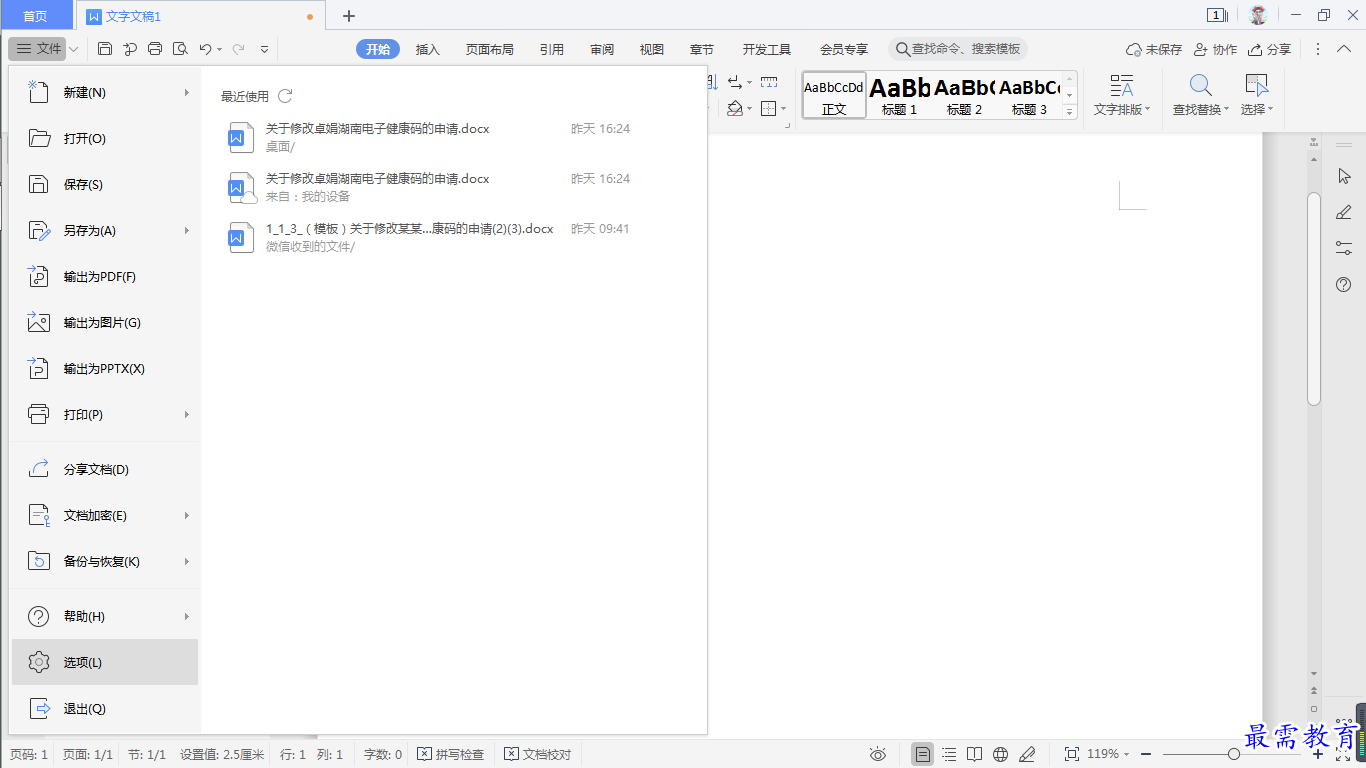Open the customize quick access toolbar dropdown
The width and height of the screenshot is (1366, 768).
click(x=264, y=49)
